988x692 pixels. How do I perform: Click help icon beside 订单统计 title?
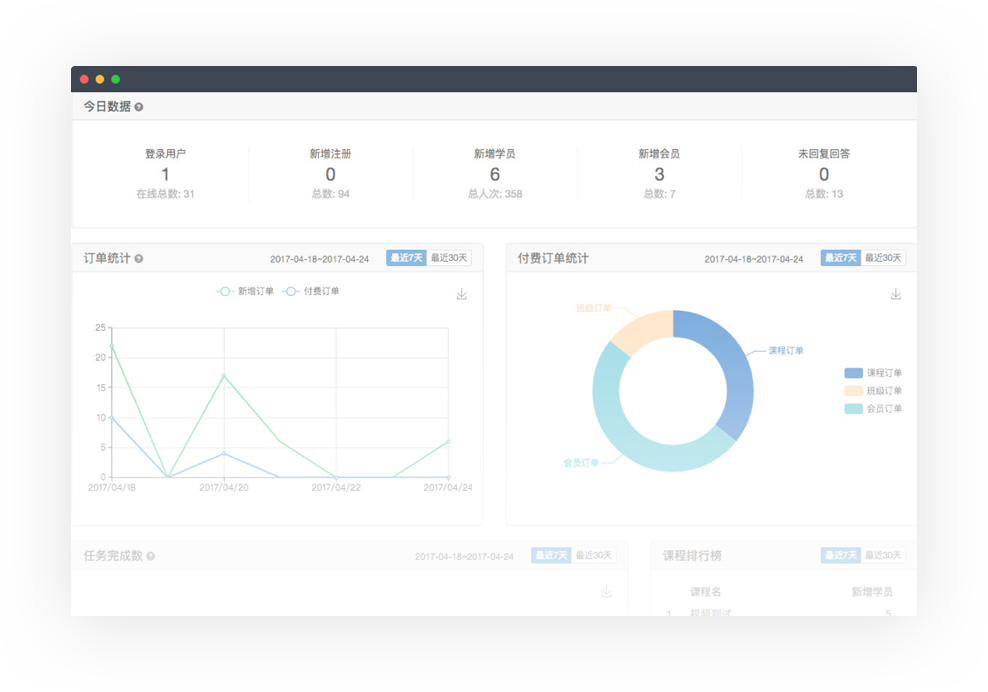pos(139,258)
